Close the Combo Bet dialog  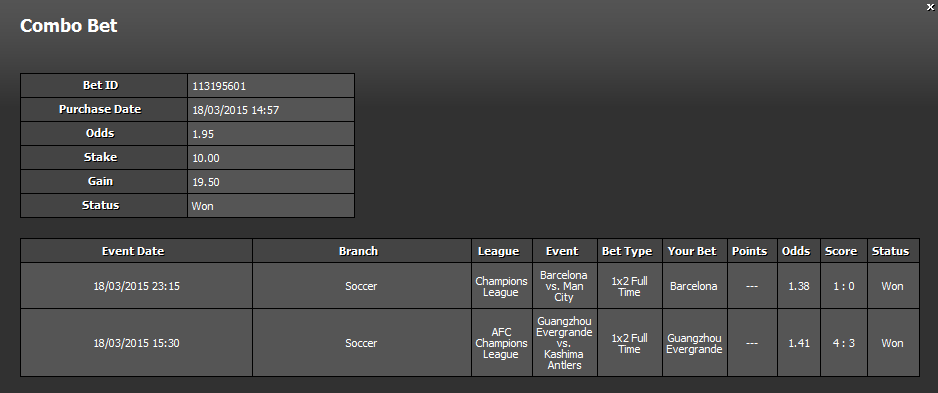[x=930, y=7]
